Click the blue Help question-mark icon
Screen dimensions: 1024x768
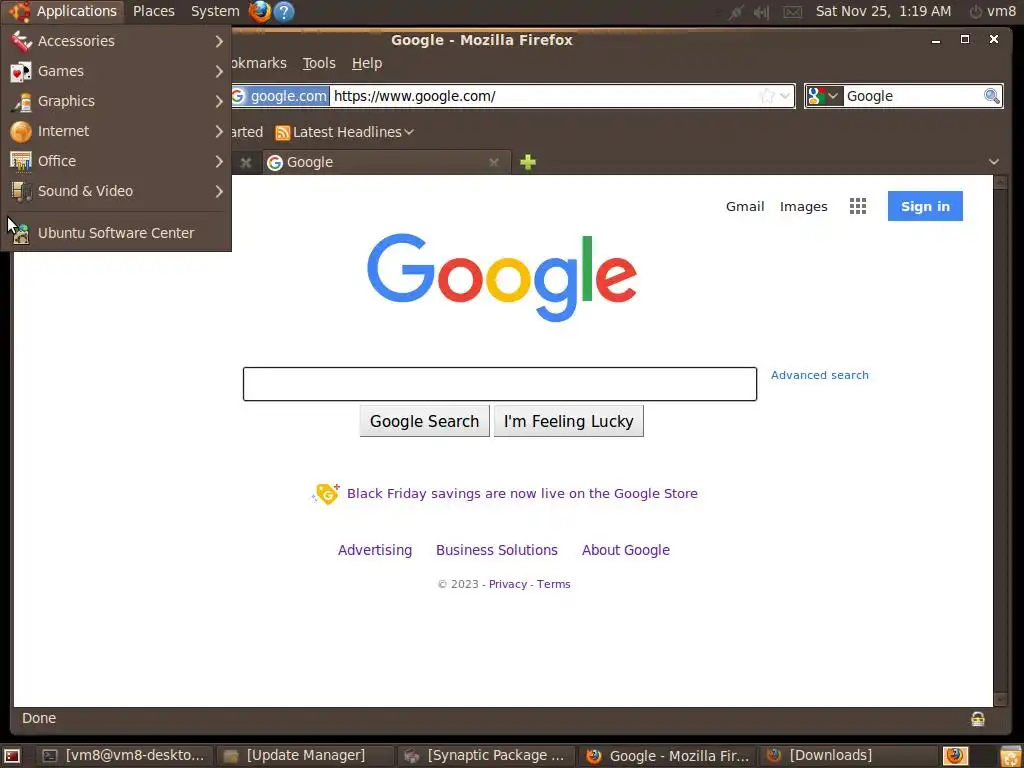click(283, 11)
